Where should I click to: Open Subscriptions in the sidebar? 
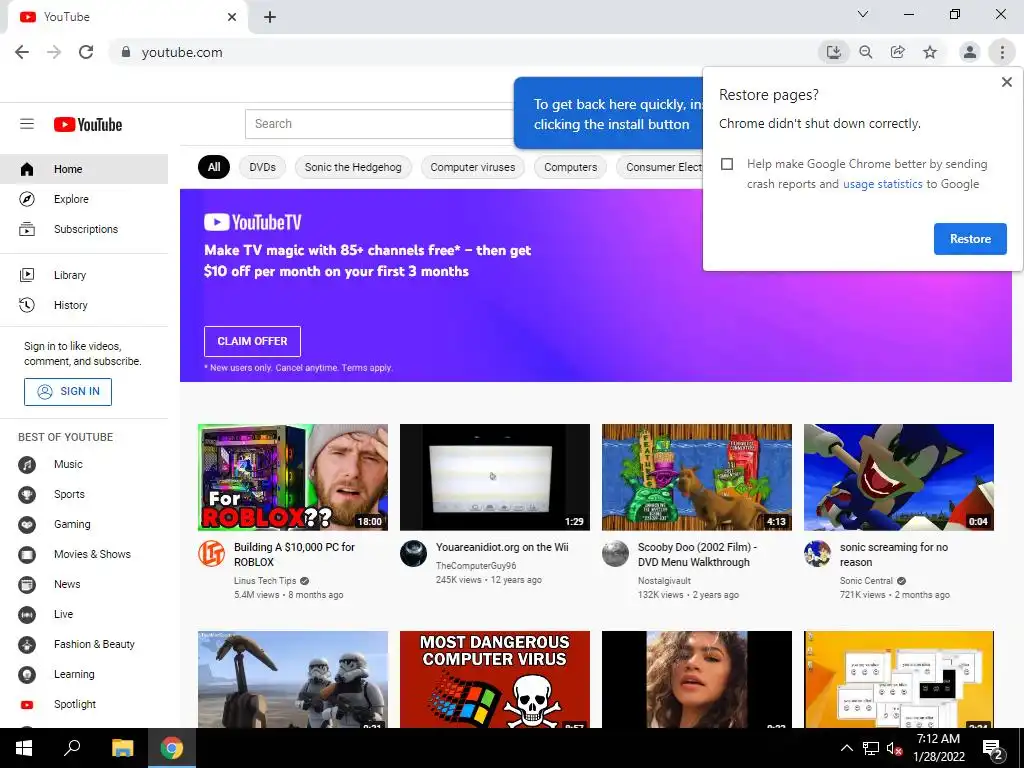pos(84,229)
